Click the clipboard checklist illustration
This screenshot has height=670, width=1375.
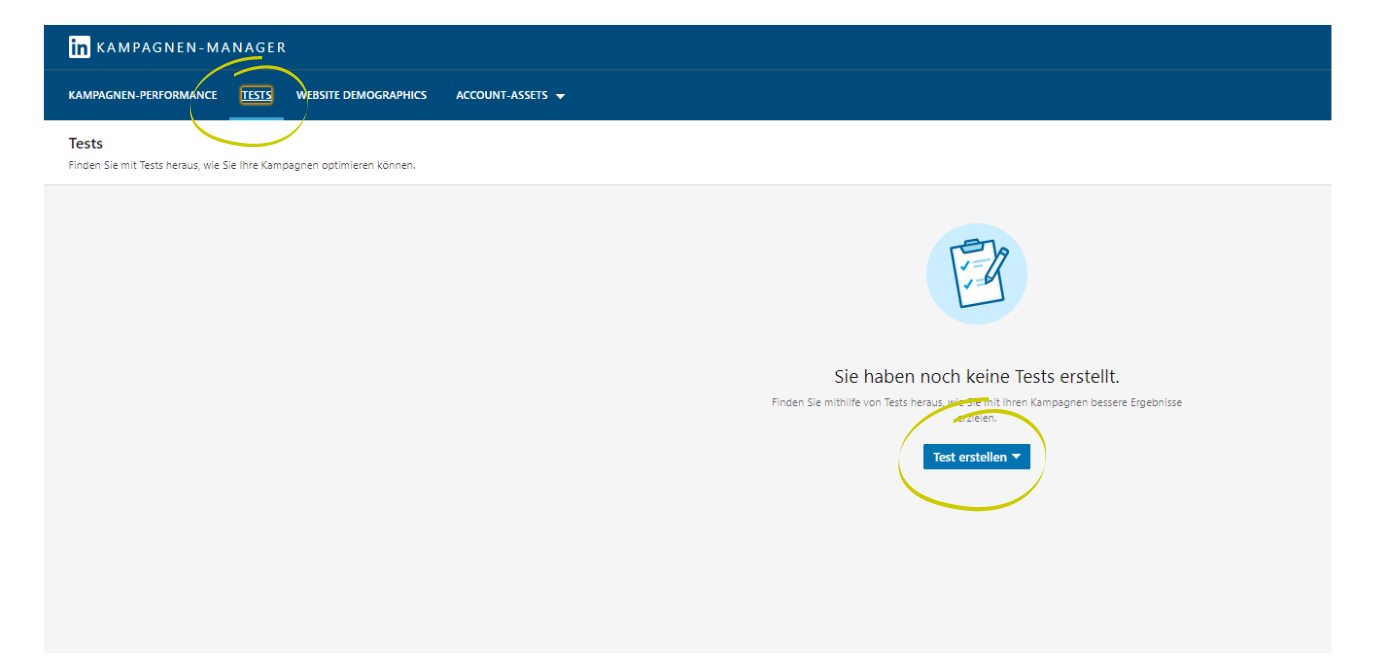[x=976, y=273]
